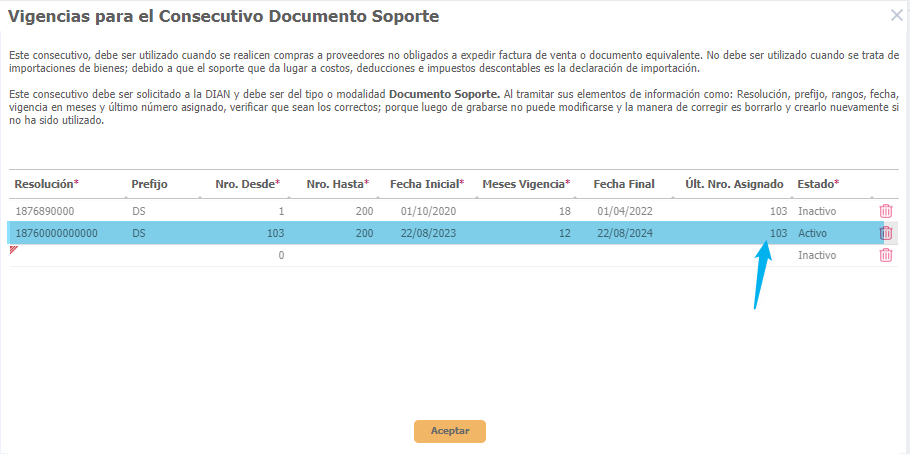Open Estado cell in the empty row
Image resolution: width=910 pixels, height=454 pixels.
(830, 255)
